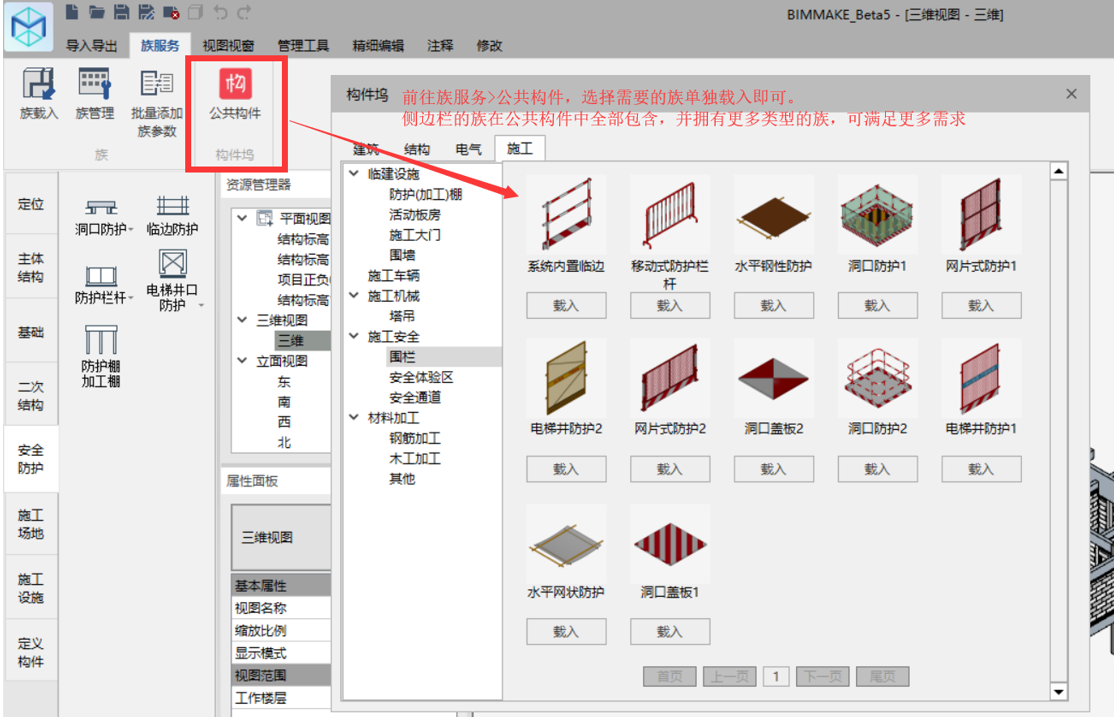This screenshot has height=717, width=1114.
Task: Click 载入 under 网片式防护2
Action: (670, 469)
